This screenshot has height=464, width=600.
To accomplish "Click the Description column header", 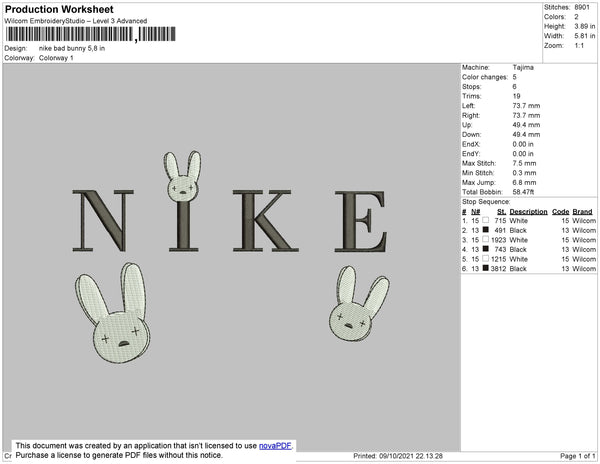I will [527, 212].
